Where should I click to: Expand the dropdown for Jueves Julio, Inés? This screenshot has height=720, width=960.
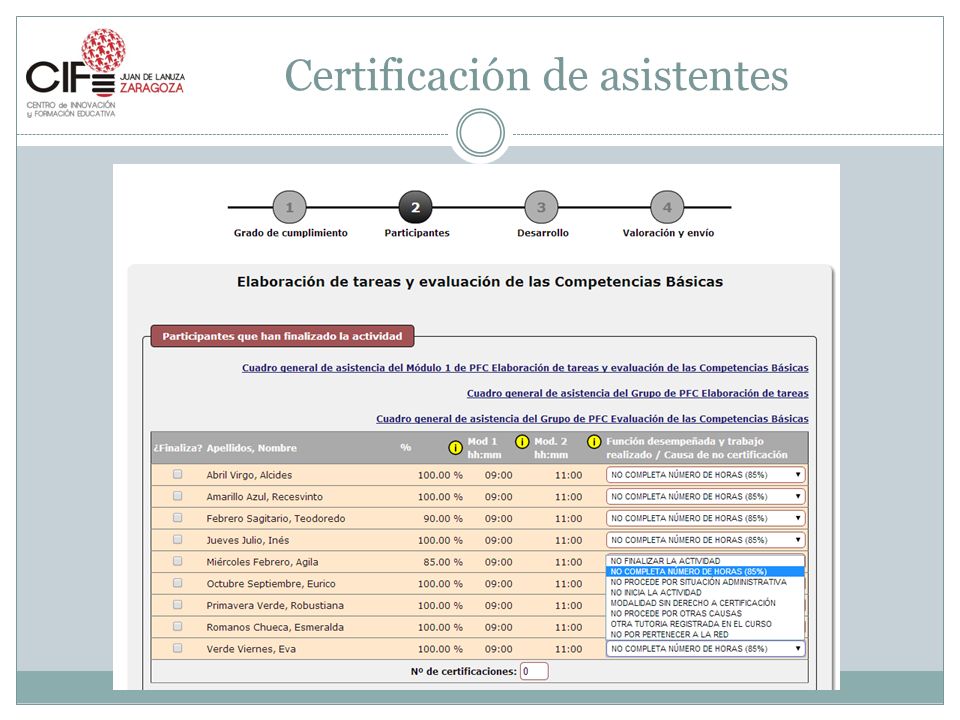point(705,540)
